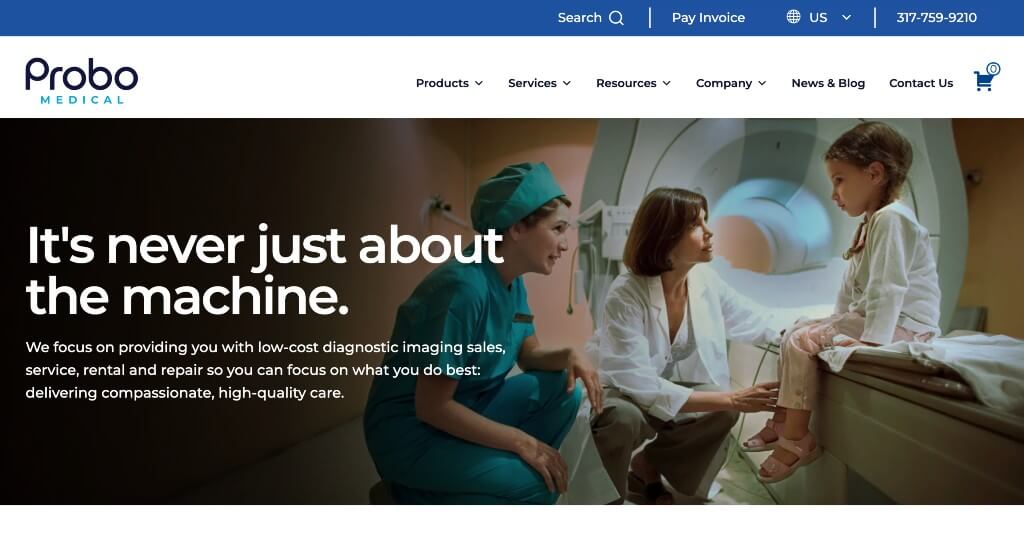Click the Pay Invoice link
The image size is (1024, 552).
coord(709,18)
